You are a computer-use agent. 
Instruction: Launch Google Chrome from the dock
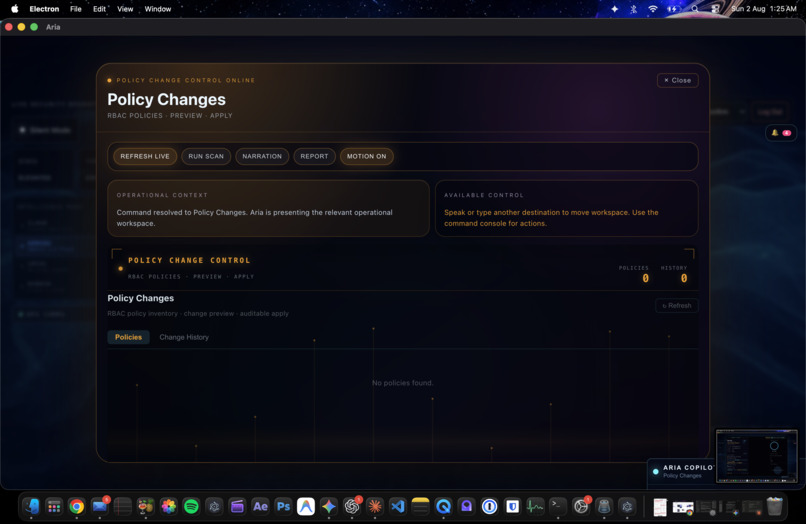coord(77,507)
